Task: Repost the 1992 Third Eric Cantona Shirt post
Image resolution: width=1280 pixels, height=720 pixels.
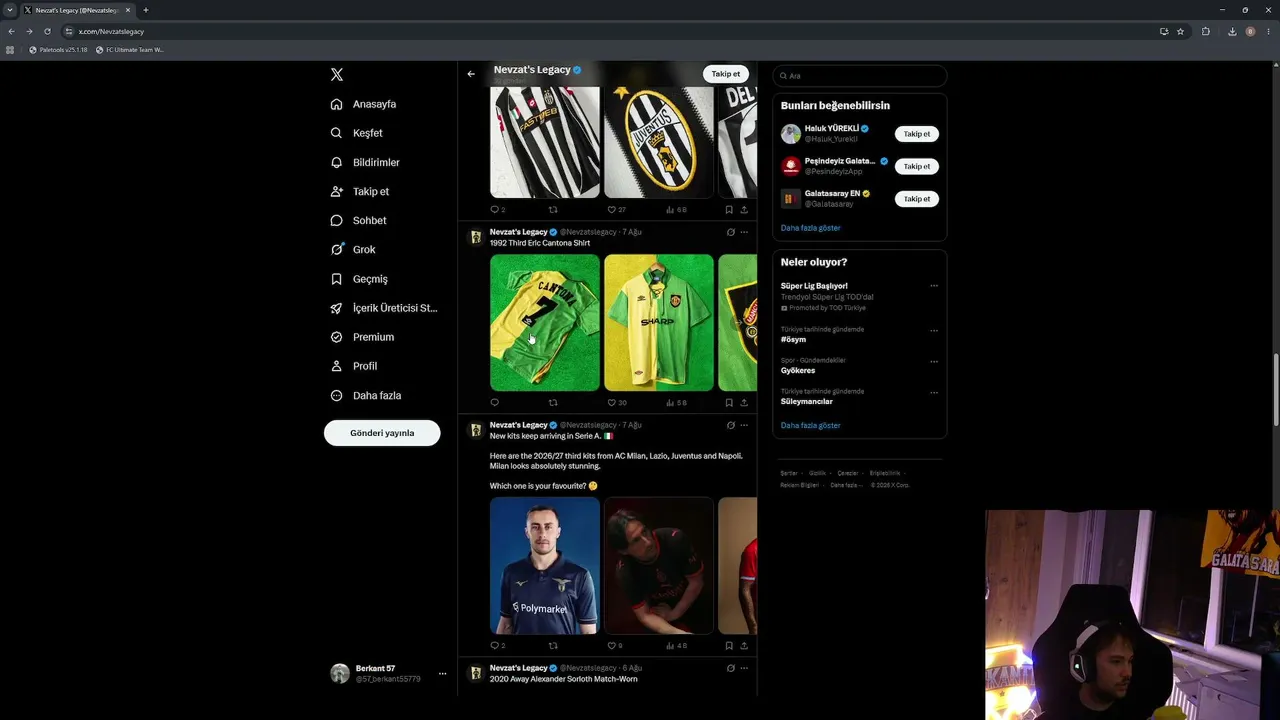Action: point(553,403)
